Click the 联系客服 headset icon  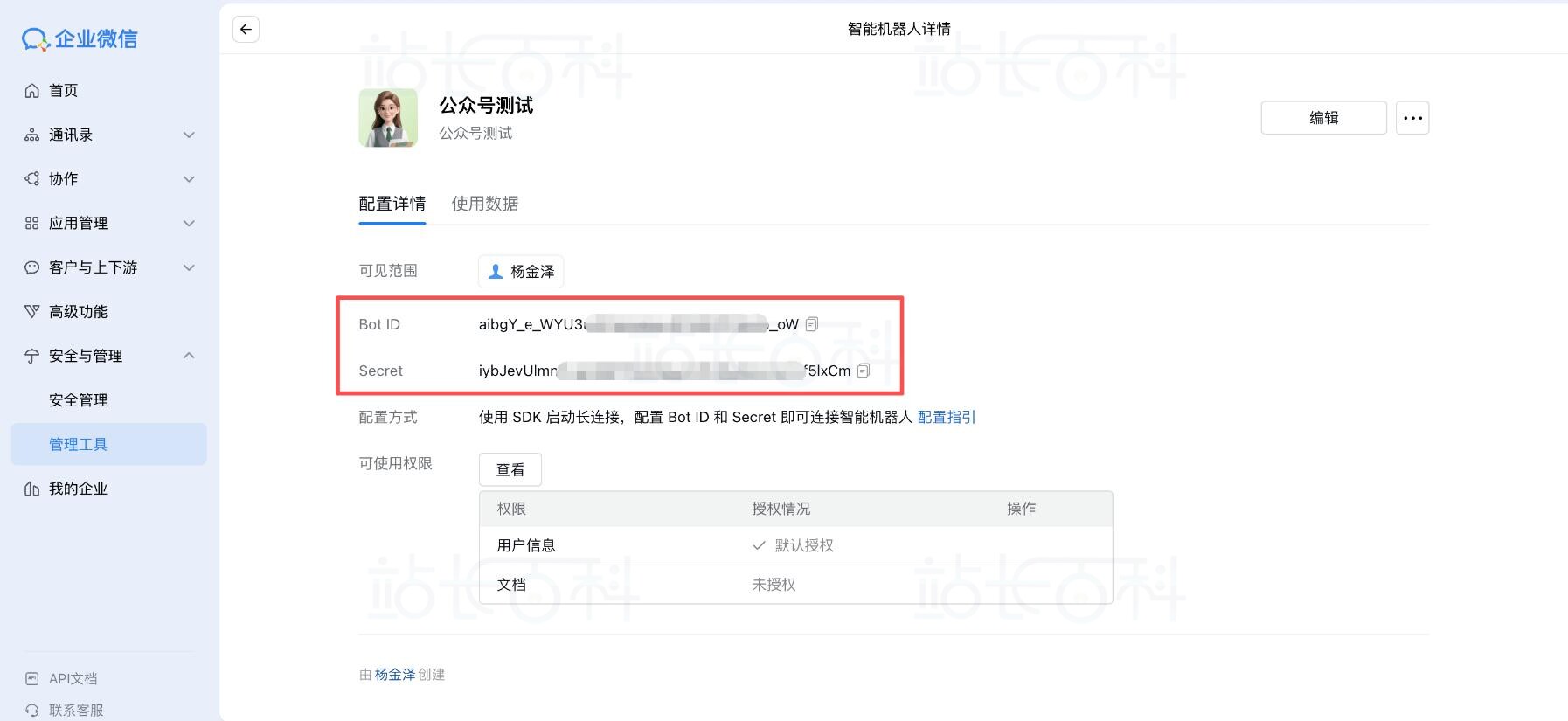click(32, 710)
